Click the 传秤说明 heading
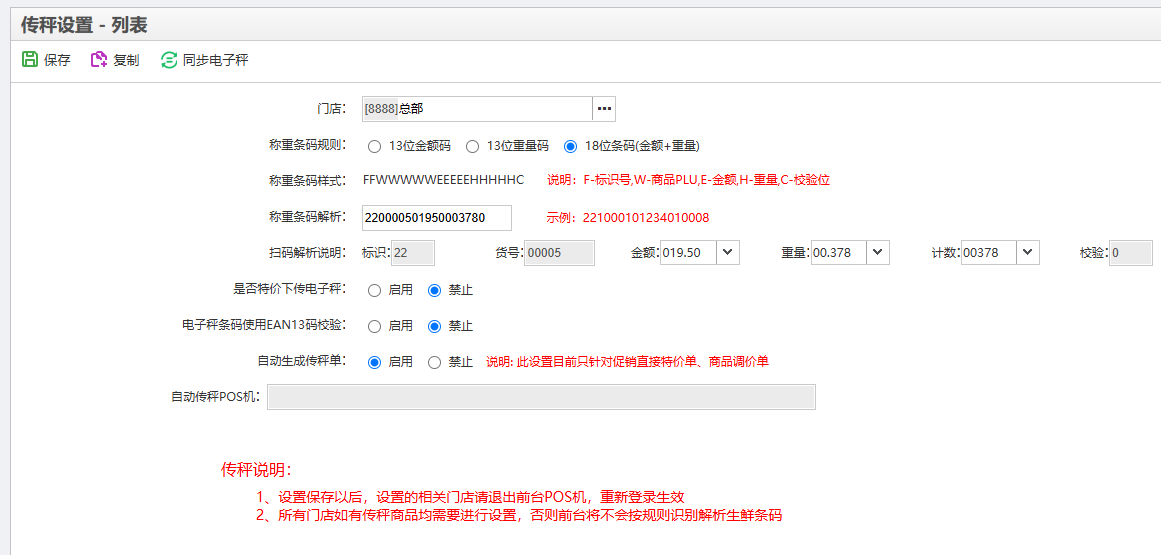The width and height of the screenshot is (1161, 555). (x=257, y=470)
